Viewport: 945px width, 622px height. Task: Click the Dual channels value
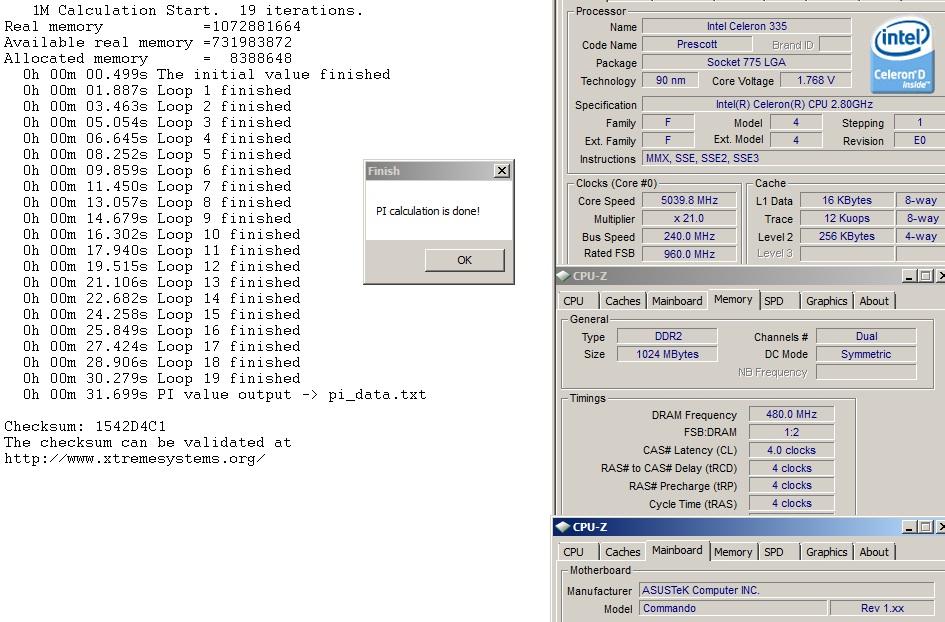pos(866,336)
